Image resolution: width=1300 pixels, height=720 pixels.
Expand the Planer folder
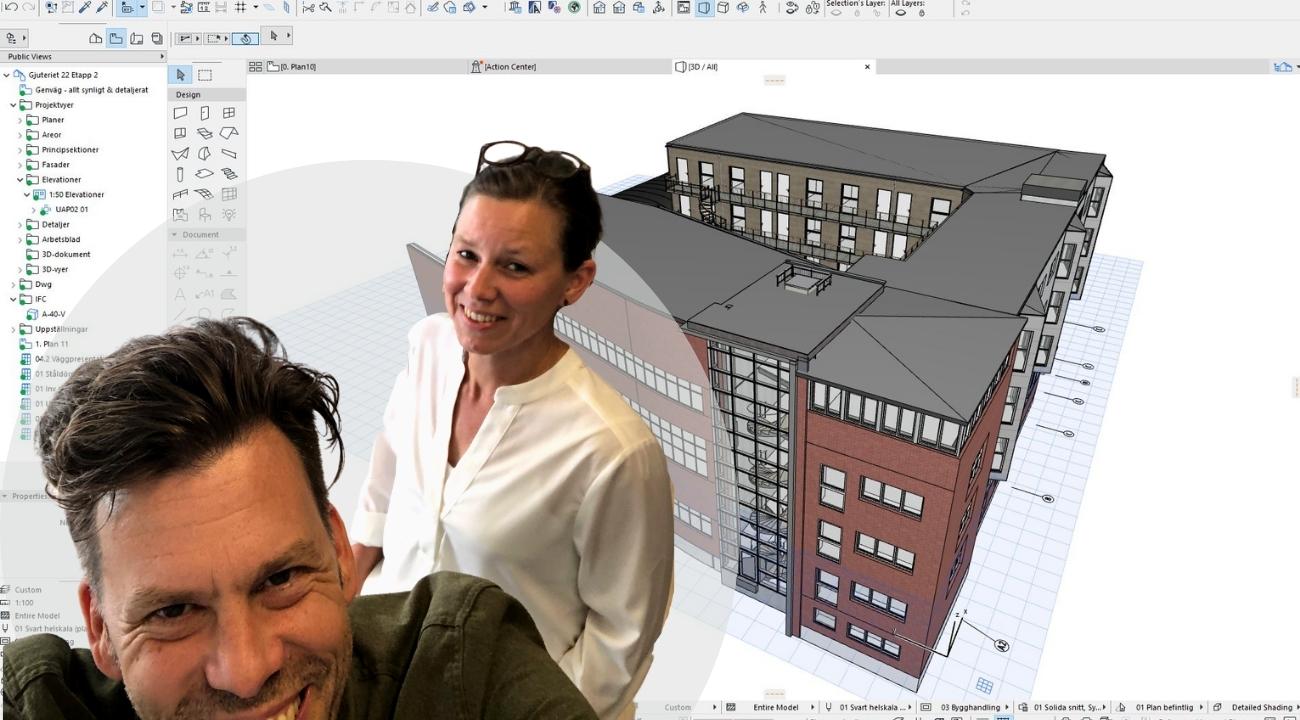(x=20, y=120)
